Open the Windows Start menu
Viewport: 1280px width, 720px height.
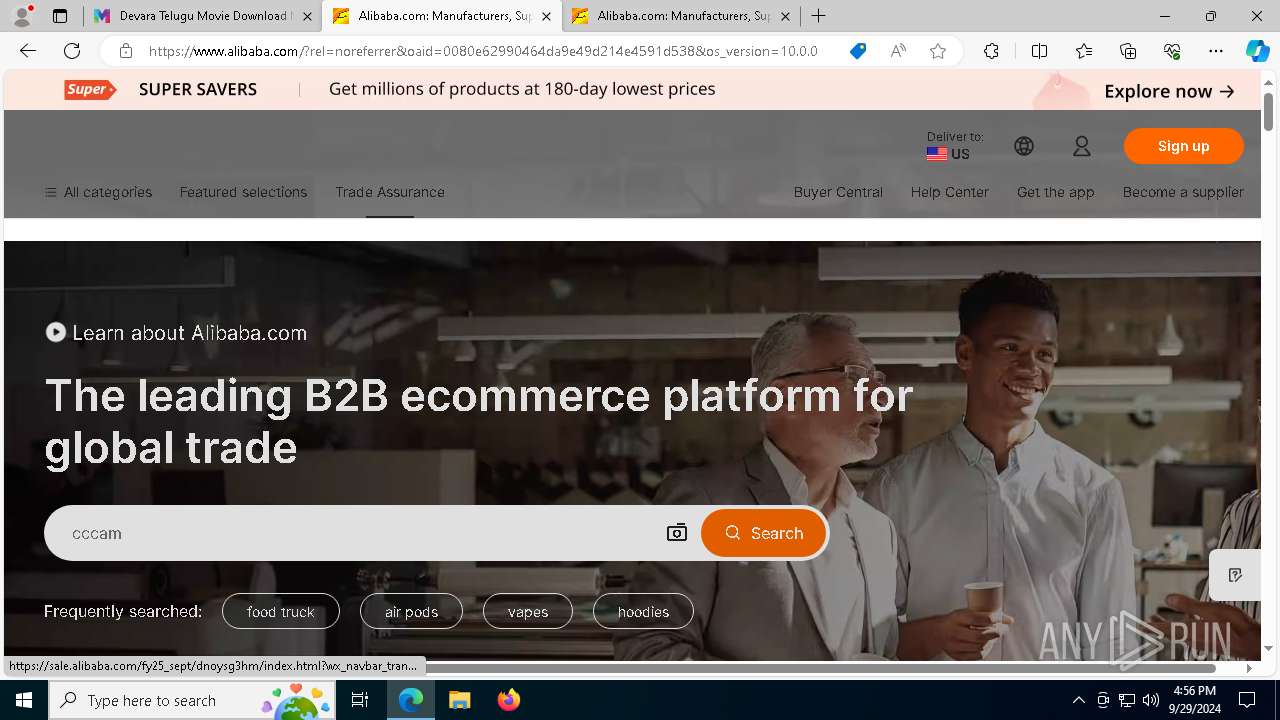pos(24,700)
